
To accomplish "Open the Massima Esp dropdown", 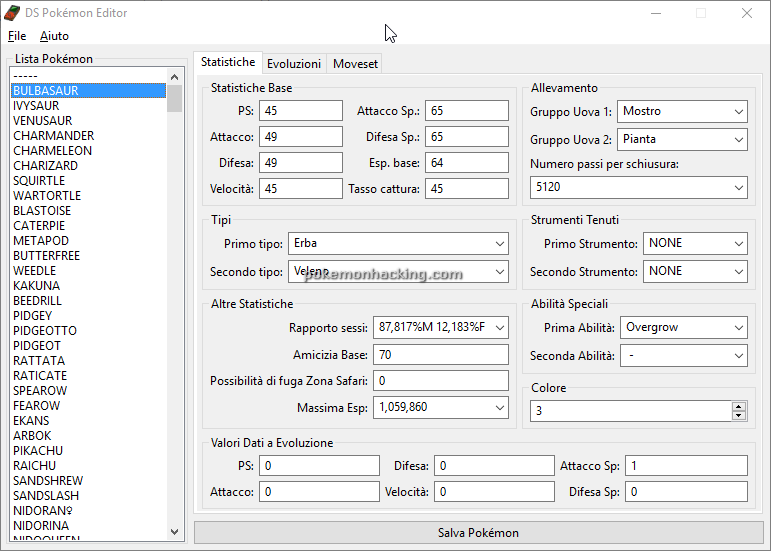I will click(441, 408).
